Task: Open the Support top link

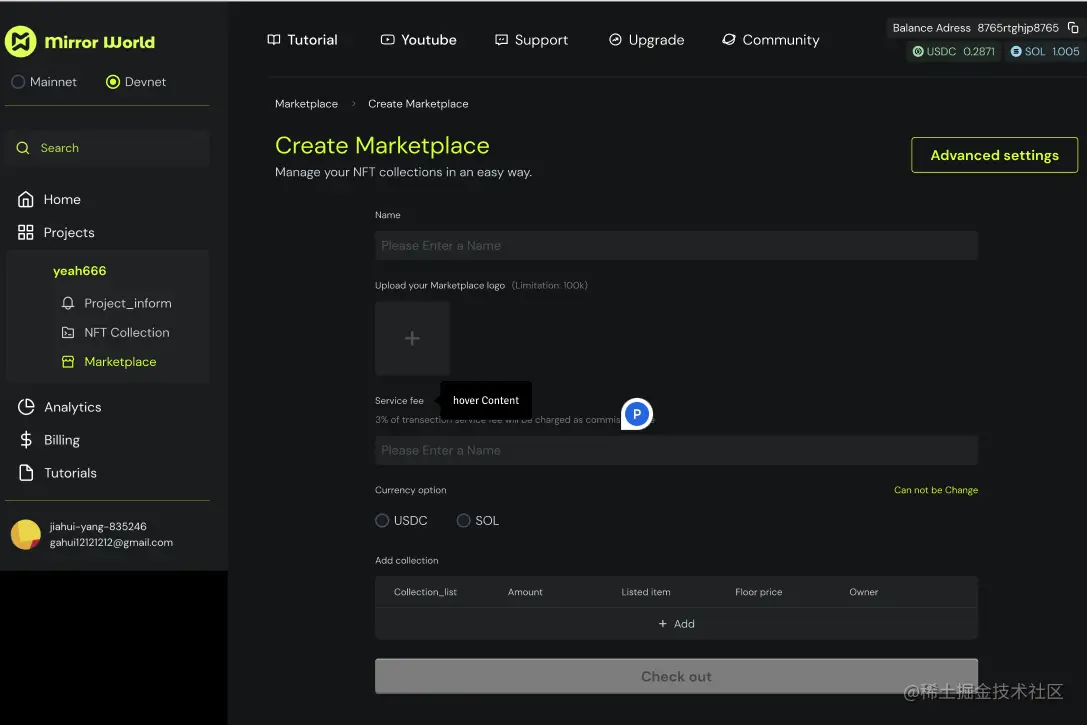Action: [x=541, y=40]
